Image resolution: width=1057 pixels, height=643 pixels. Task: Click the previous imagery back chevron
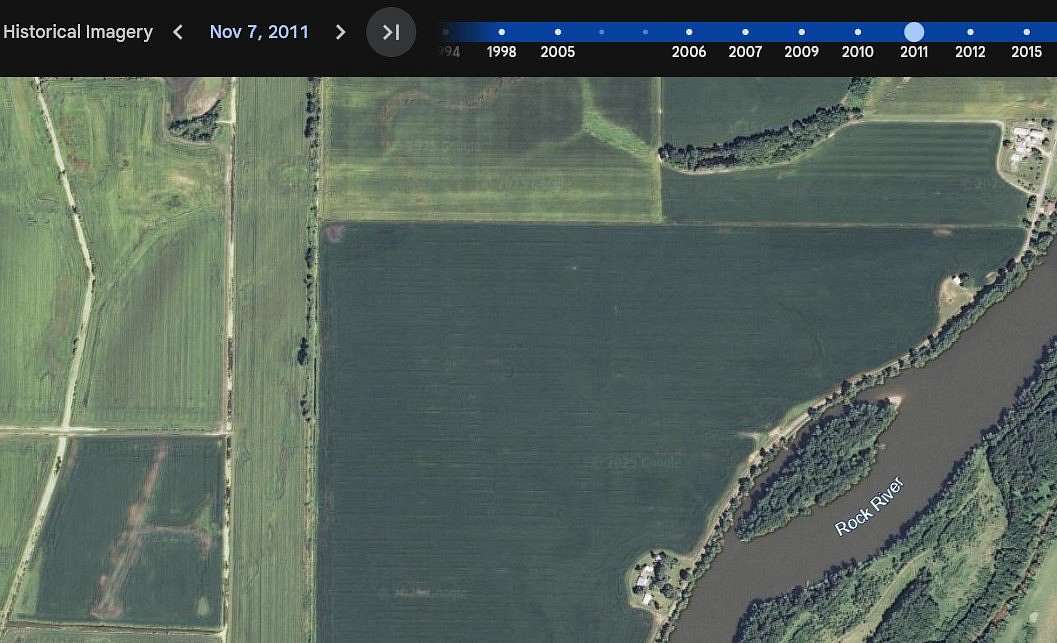177,32
